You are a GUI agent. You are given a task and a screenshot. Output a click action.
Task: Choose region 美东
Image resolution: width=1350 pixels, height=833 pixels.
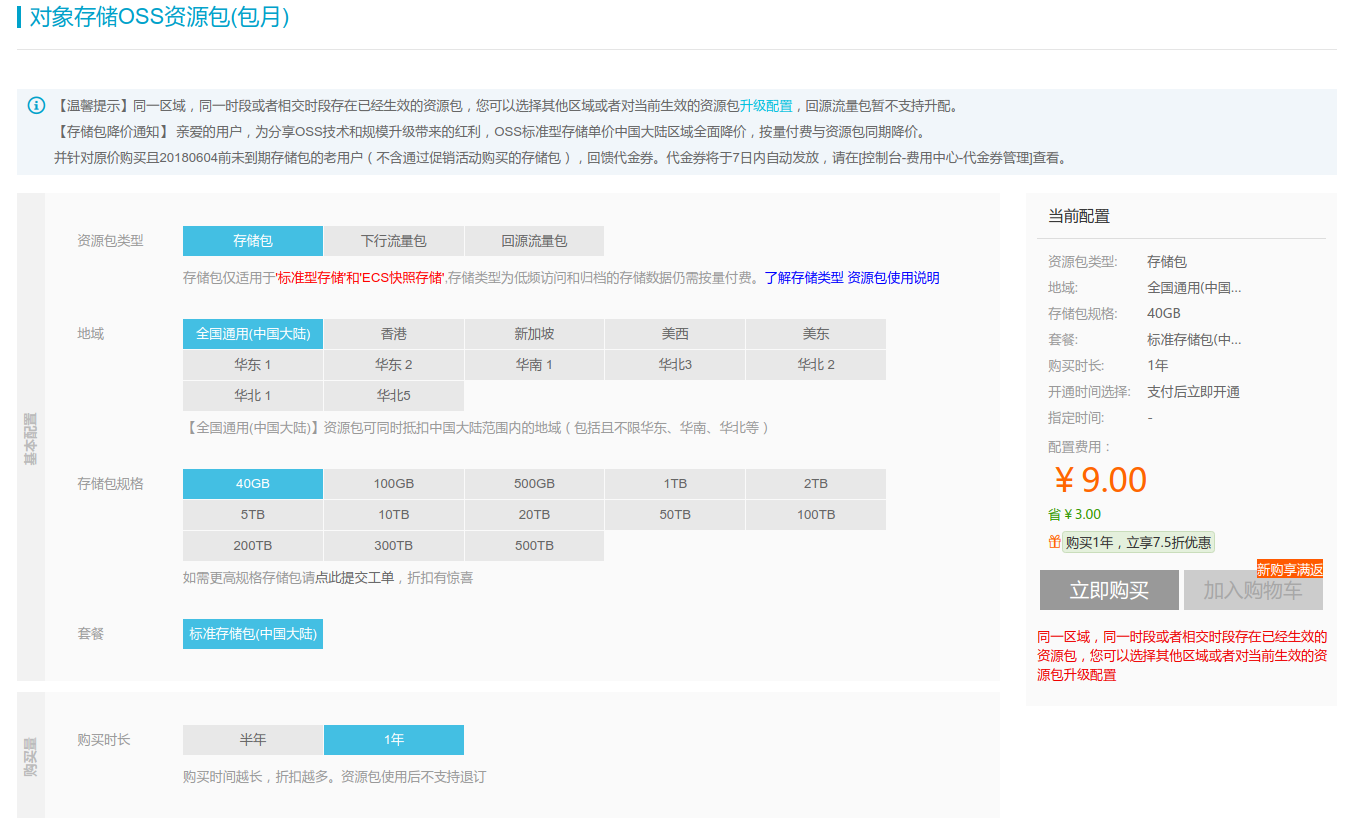click(x=816, y=334)
